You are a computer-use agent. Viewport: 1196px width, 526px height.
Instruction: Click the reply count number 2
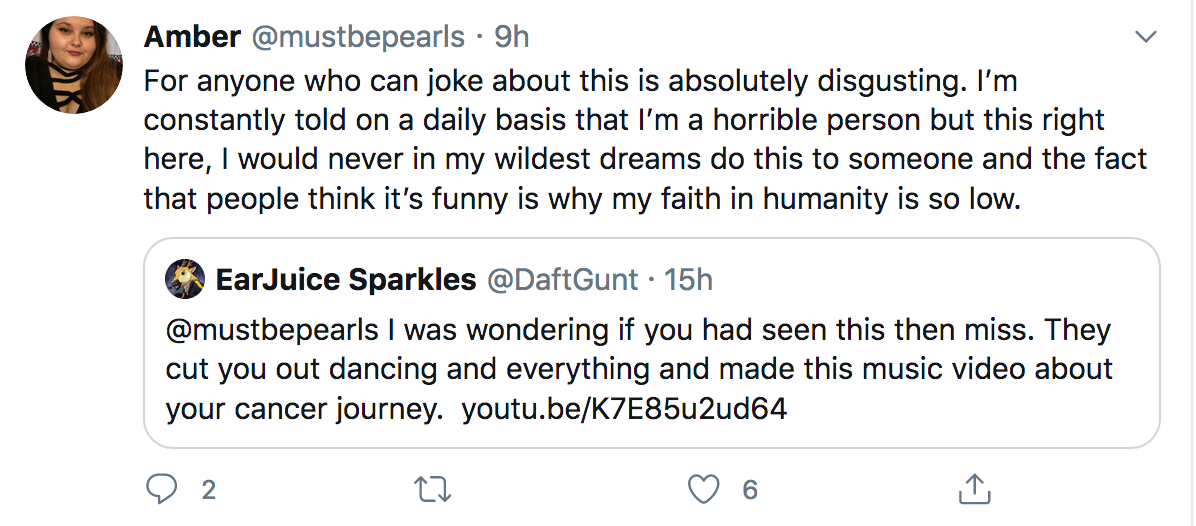point(208,489)
